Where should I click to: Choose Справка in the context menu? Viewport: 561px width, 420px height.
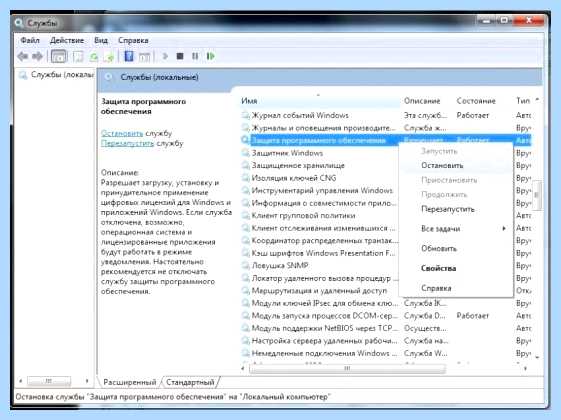pyautogui.click(x=455, y=288)
